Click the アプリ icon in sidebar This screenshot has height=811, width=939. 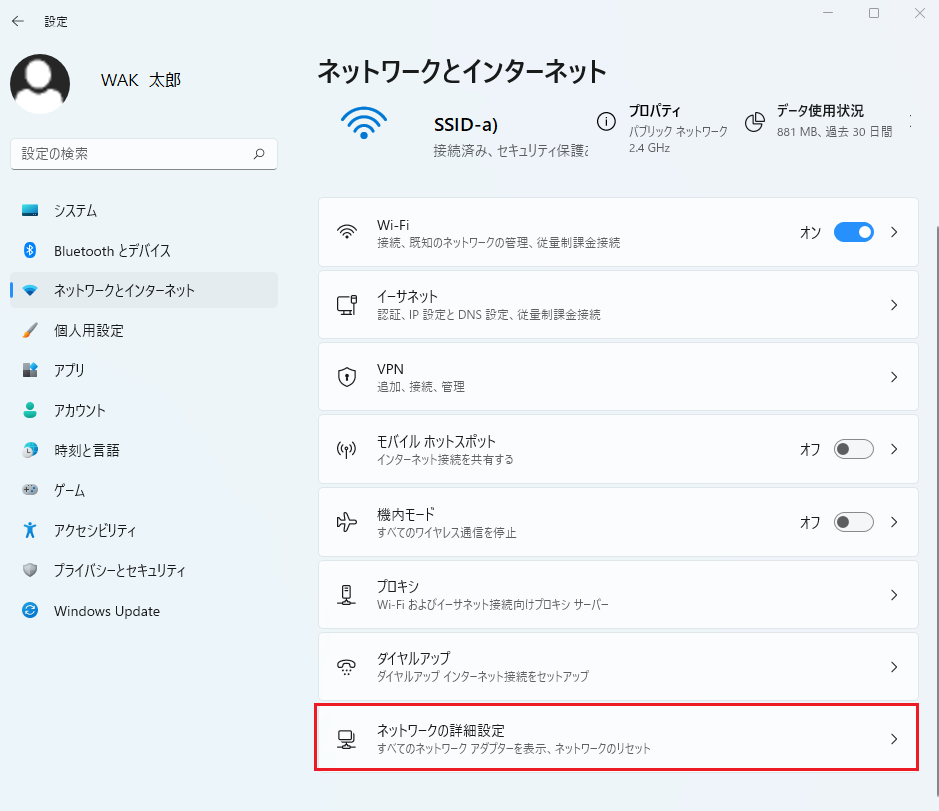(x=30, y=370)
